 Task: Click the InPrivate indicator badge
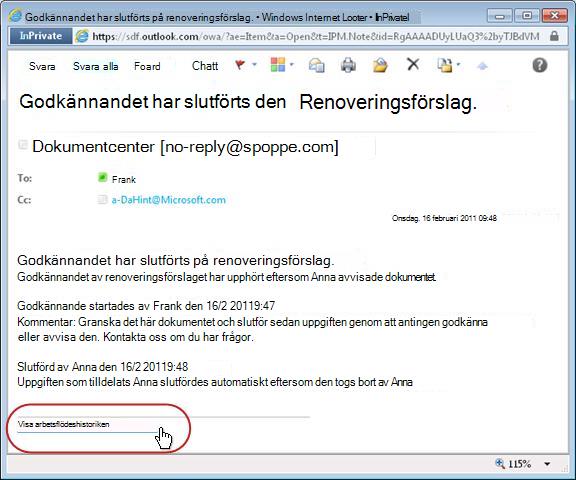tap(41, 36)
